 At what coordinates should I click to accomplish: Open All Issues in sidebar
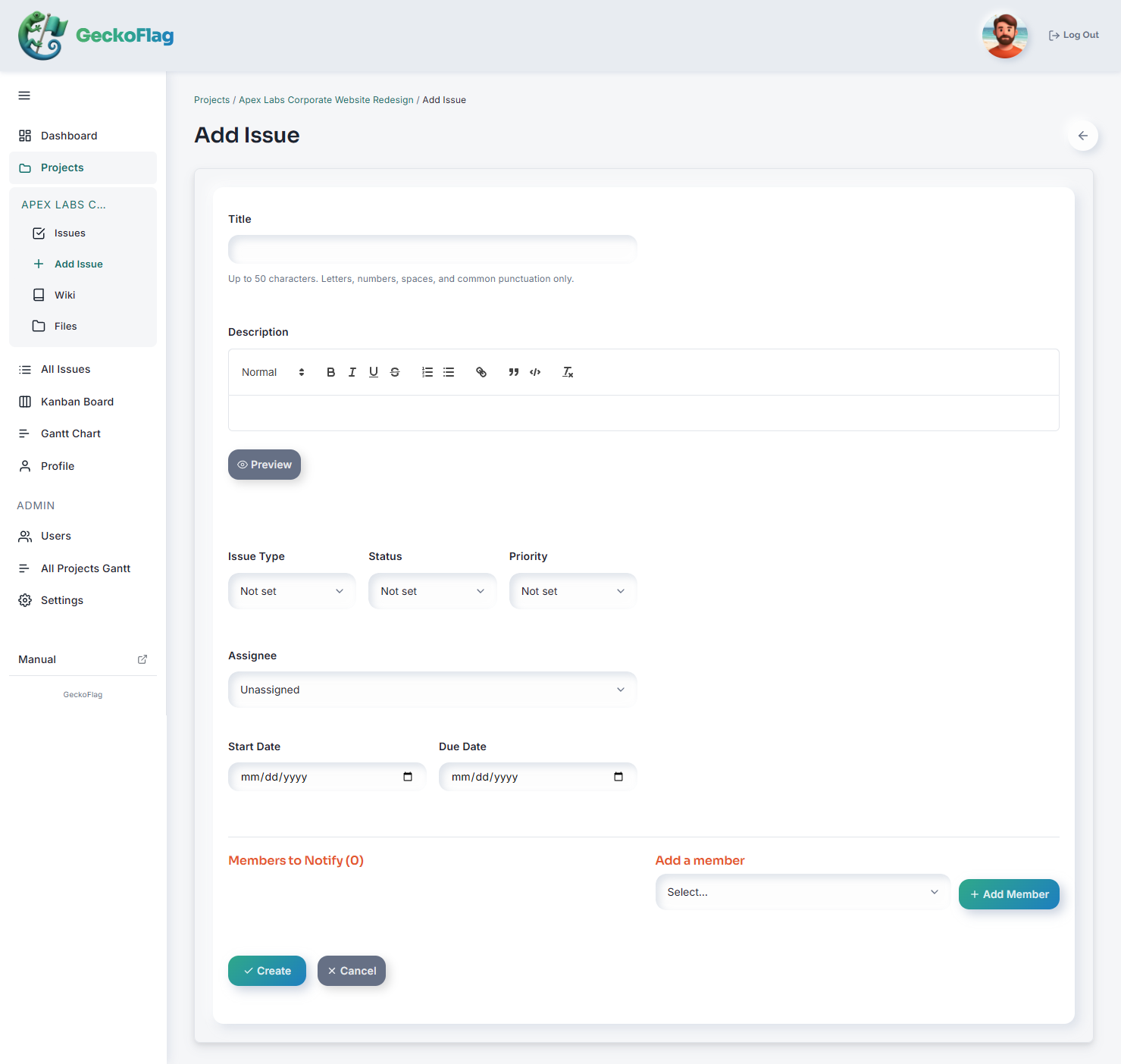pyautogui.click(x=83, y=369)
